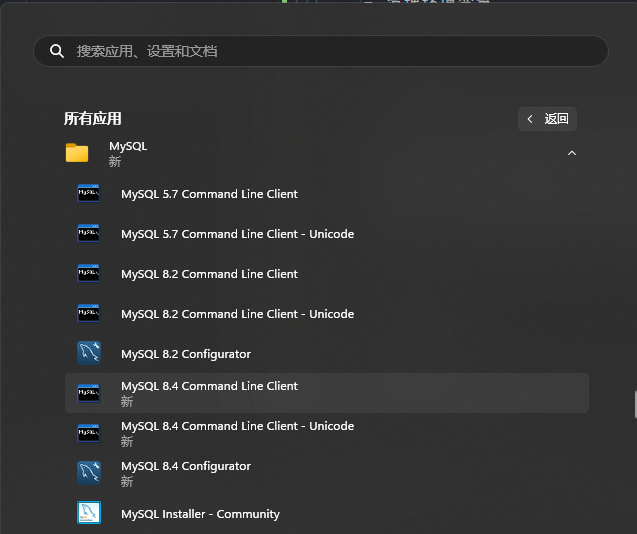Click the MySQL 8.4 Command Line Client - Unicode icon
The height and width of the screenshot is (534, 637).
[89, 433]
